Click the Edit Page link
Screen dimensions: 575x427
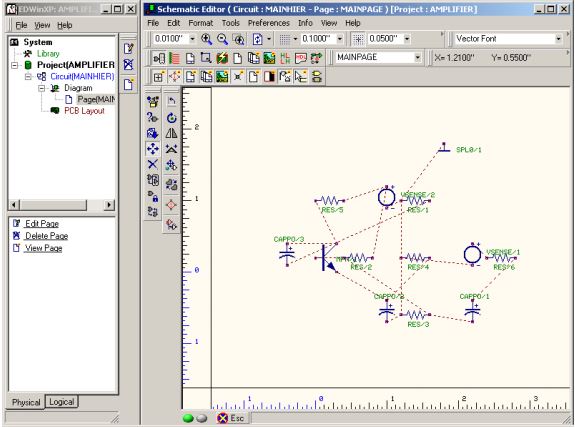tap(42, 224)
